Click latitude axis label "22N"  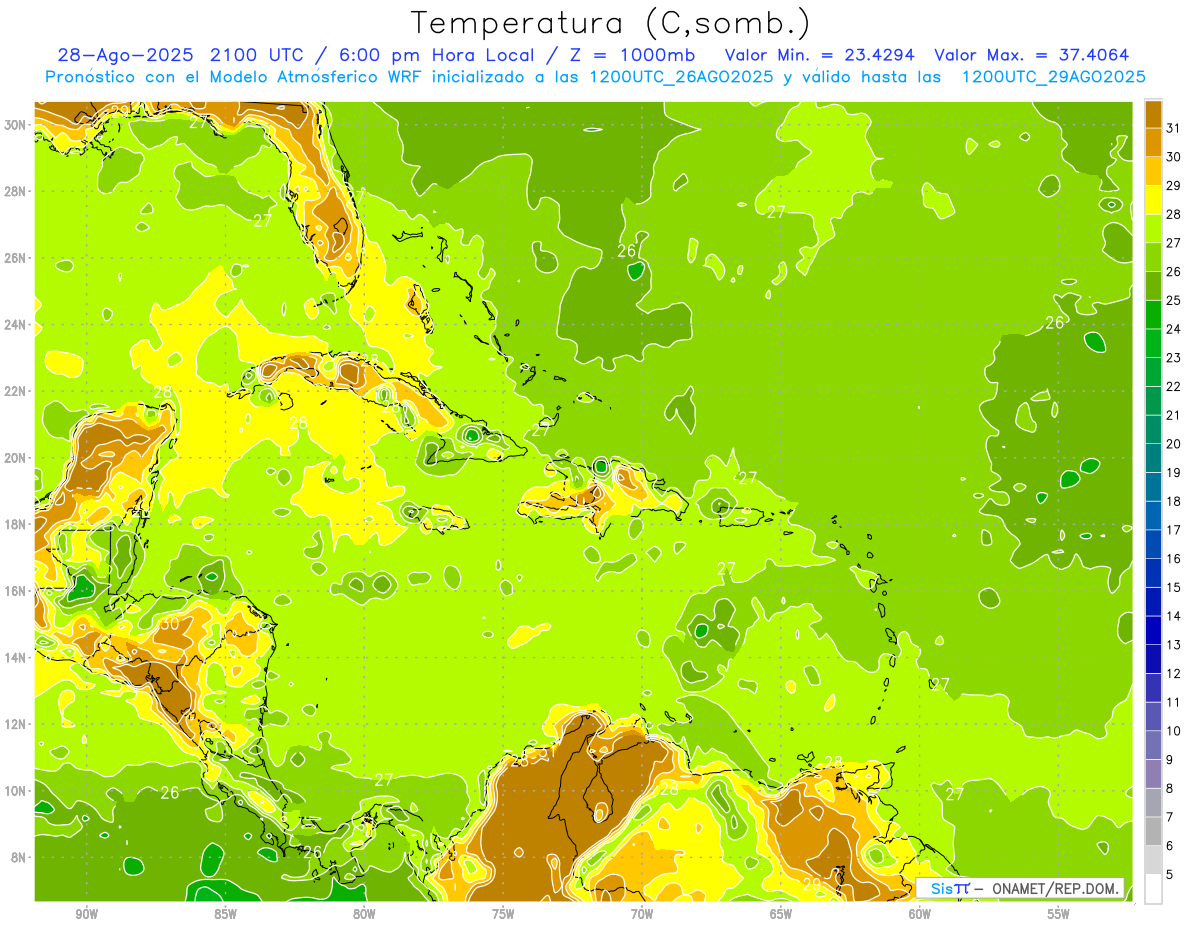point(15,391)
